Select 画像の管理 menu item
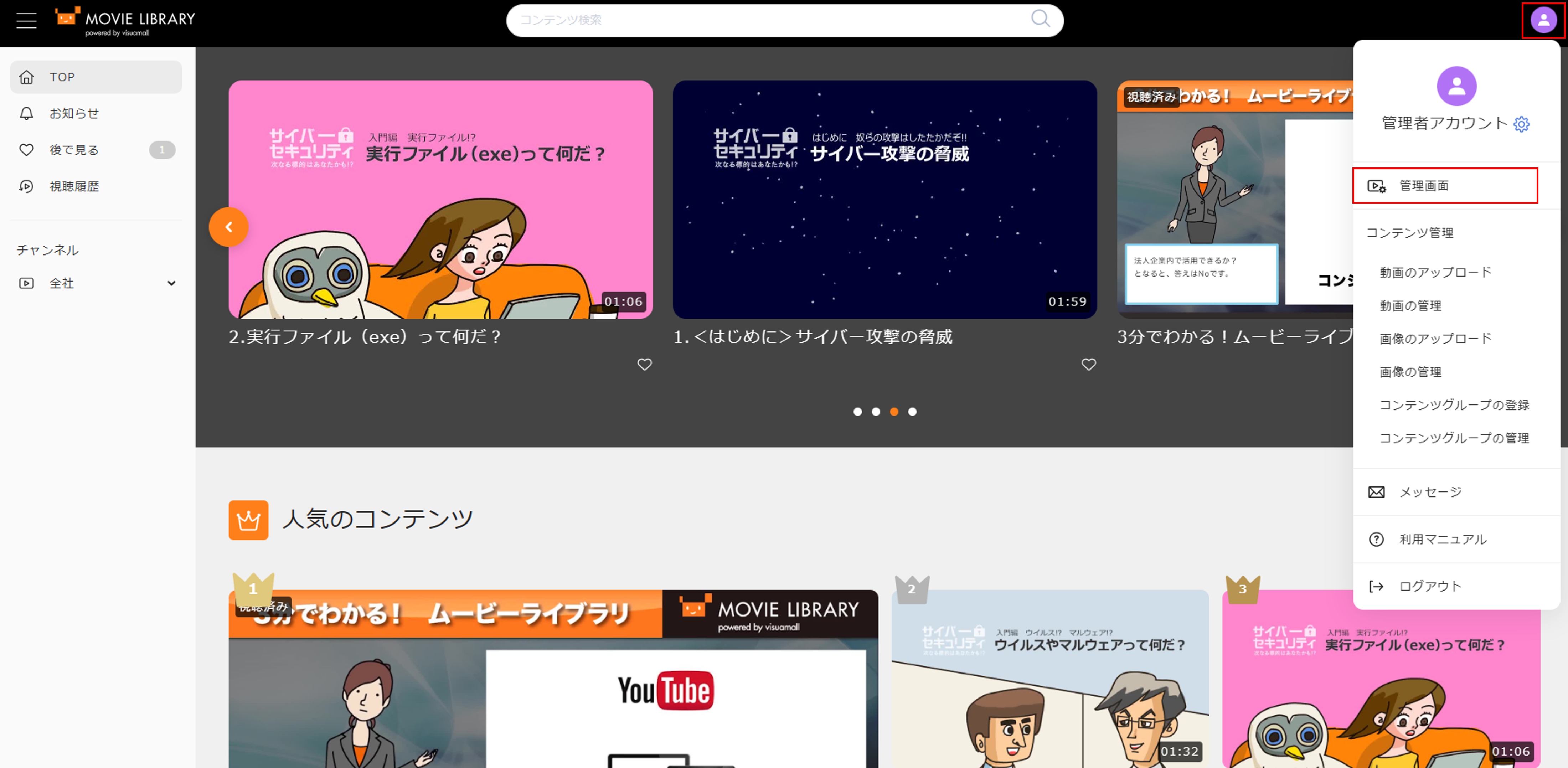 1410,372
